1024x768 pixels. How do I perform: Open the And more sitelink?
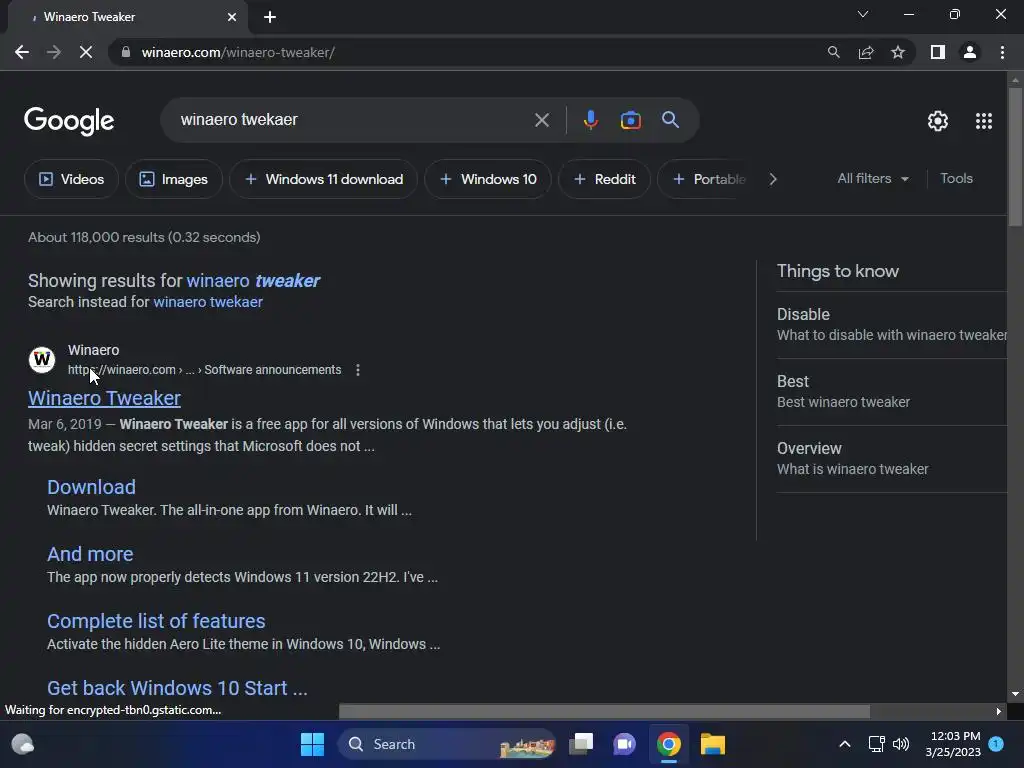click(90, 554)
